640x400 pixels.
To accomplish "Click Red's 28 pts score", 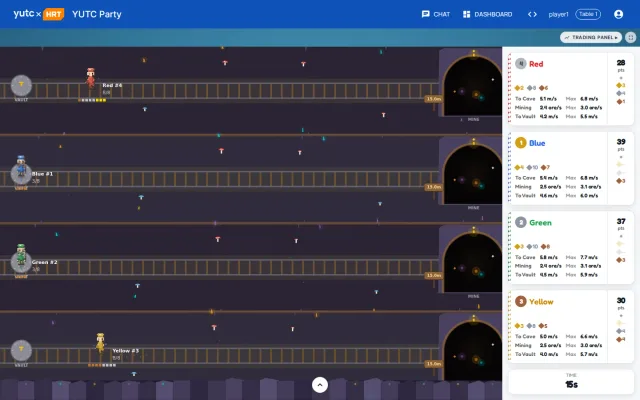I will click(621, 65).
